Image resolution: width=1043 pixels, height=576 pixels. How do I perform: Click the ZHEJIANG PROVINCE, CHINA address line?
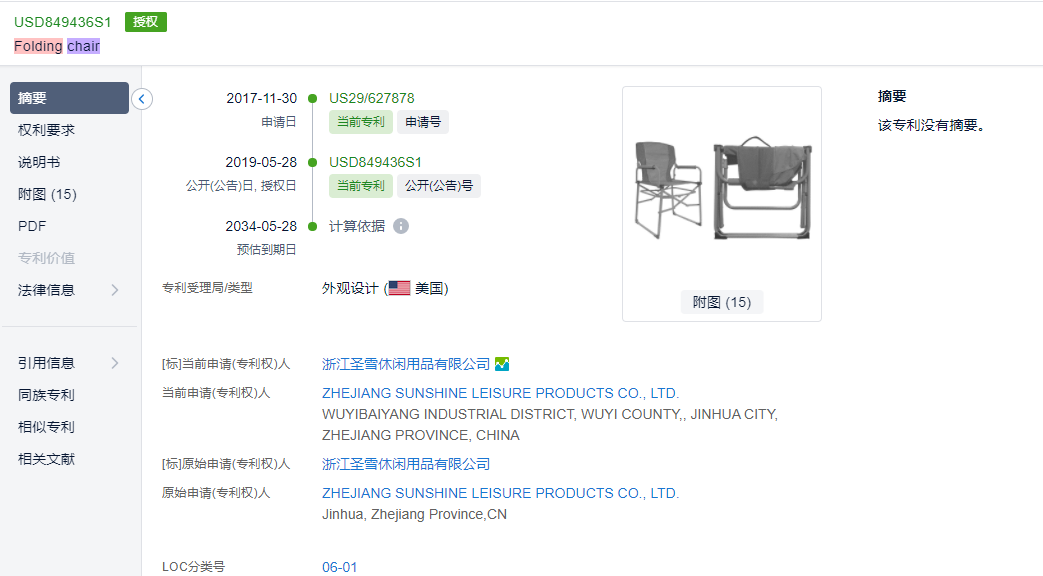tap(420, 435)
